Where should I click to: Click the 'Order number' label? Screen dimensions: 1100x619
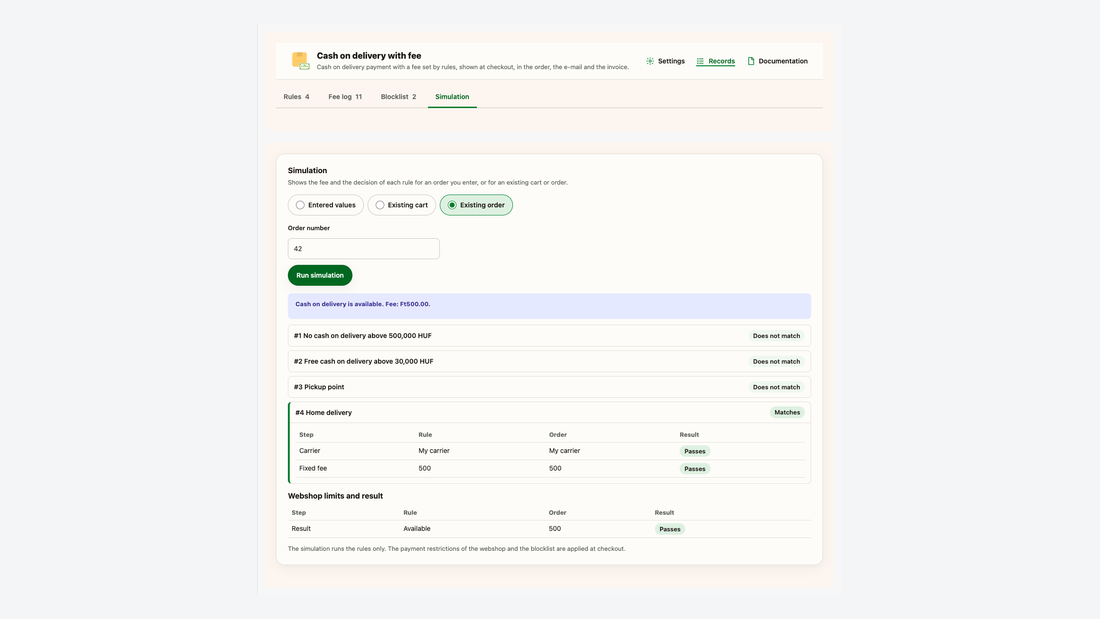[309, 228]
